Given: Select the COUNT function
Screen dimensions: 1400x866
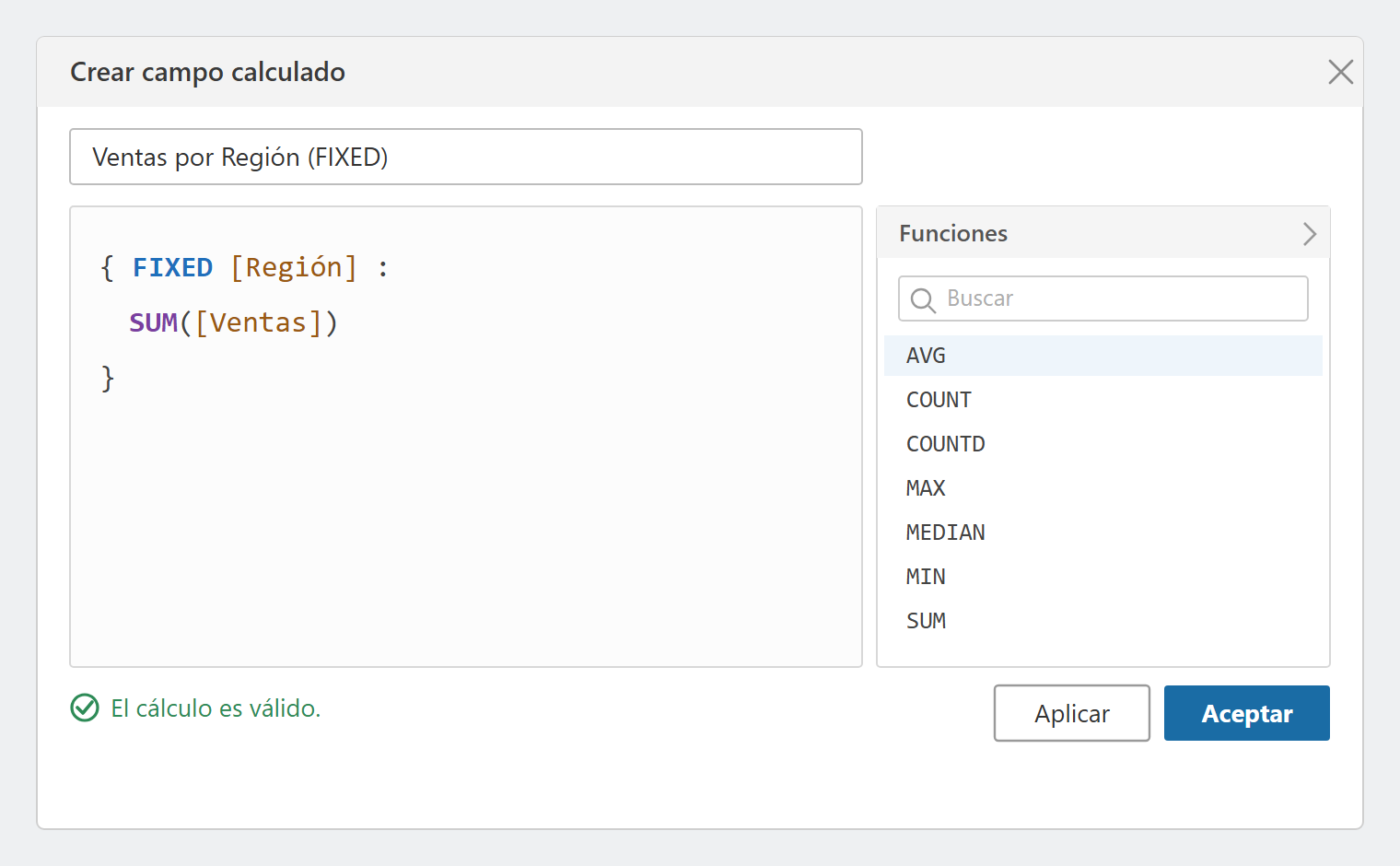Looking at the screenshot, I should pos(1103,400).
